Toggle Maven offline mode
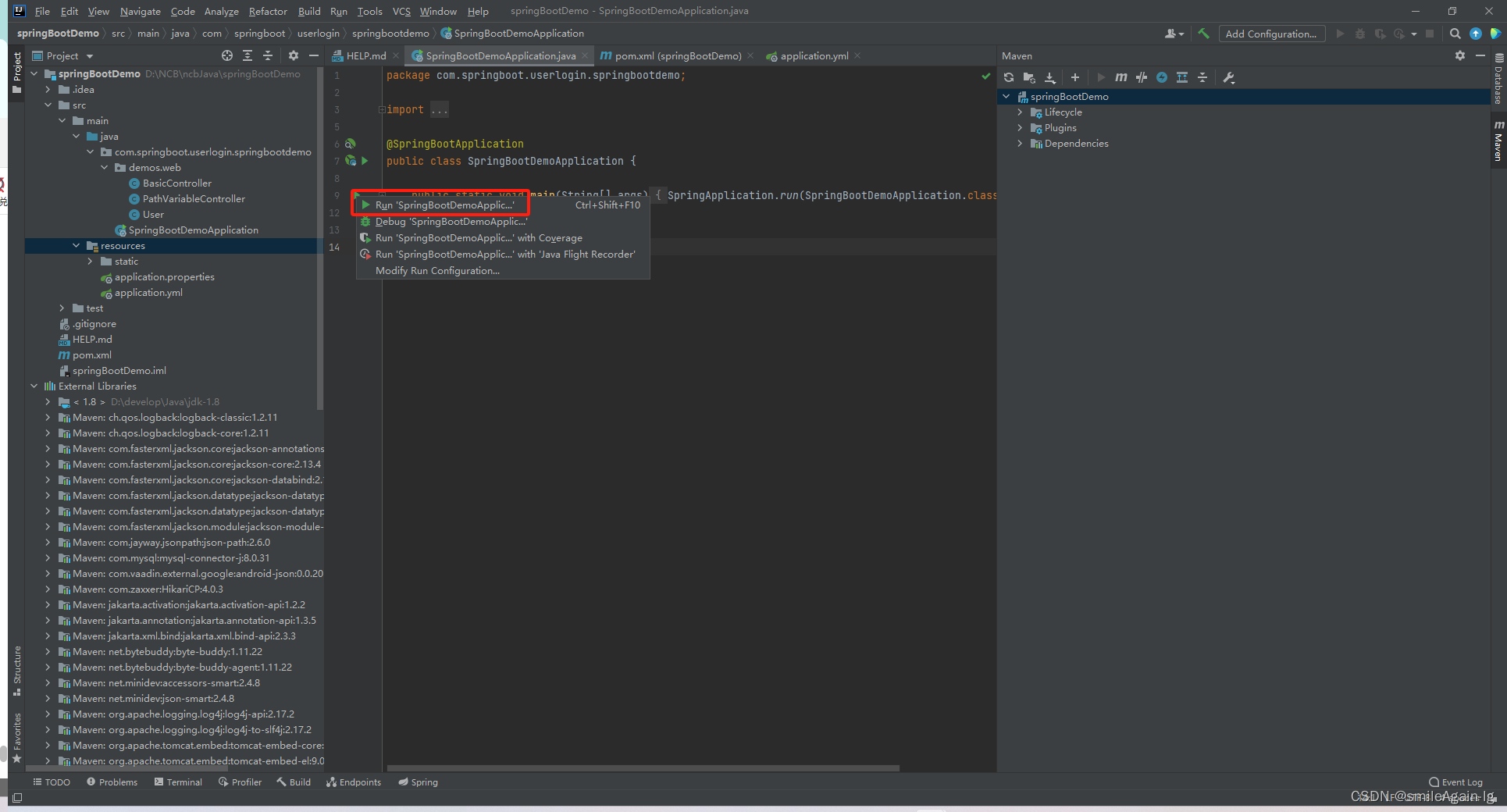Image resolution: width=1507 pixels, height=812 pixels. pos(1142,77)
